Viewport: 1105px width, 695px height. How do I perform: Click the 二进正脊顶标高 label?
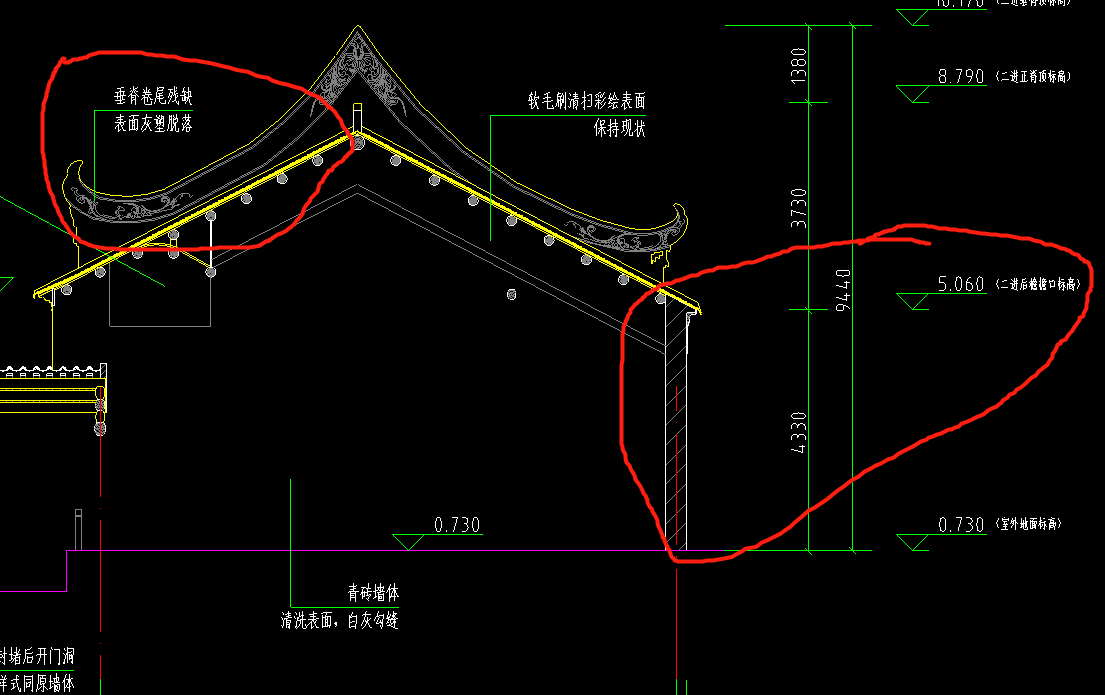1034,76
